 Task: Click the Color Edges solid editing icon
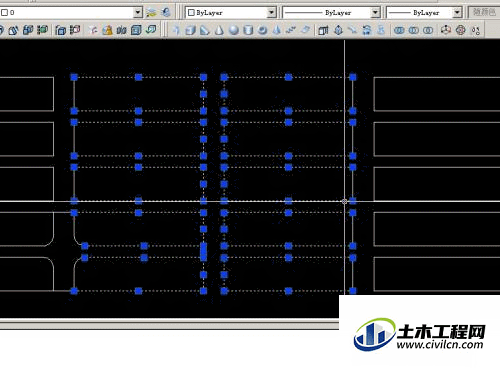pyautogui.click(x=75, y=30)
